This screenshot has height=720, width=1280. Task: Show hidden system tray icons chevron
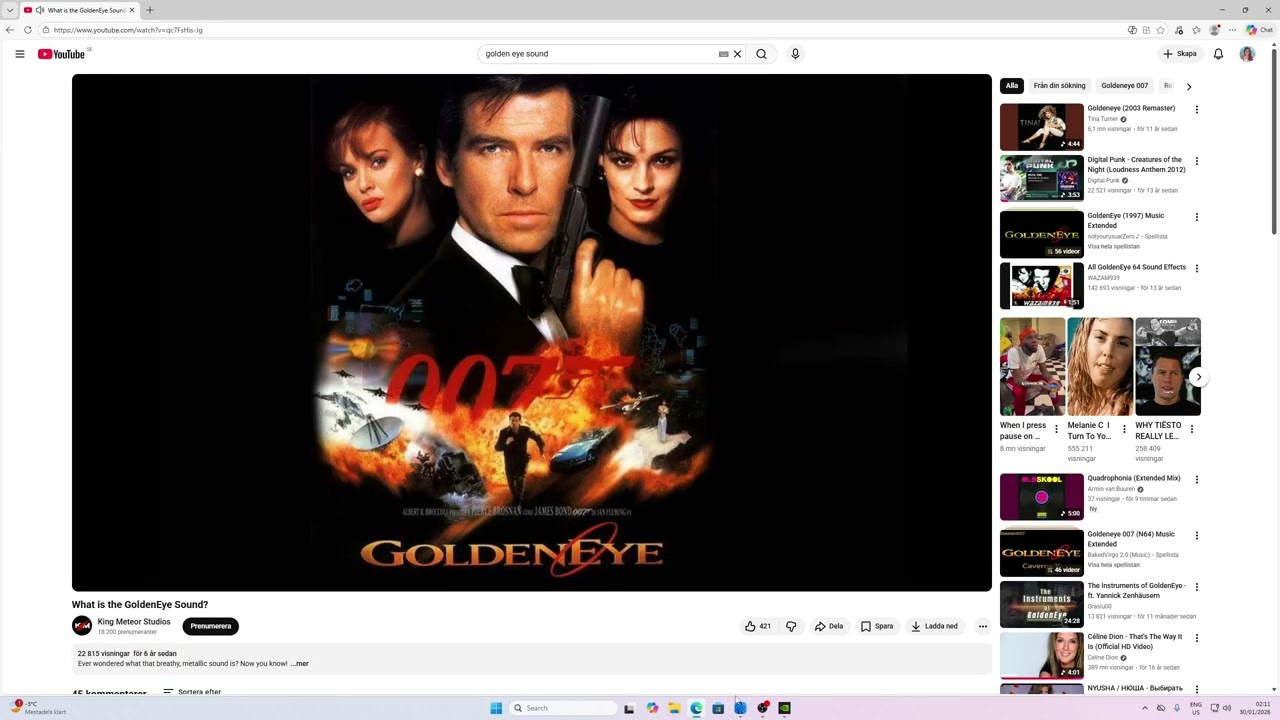[1145, 708]
